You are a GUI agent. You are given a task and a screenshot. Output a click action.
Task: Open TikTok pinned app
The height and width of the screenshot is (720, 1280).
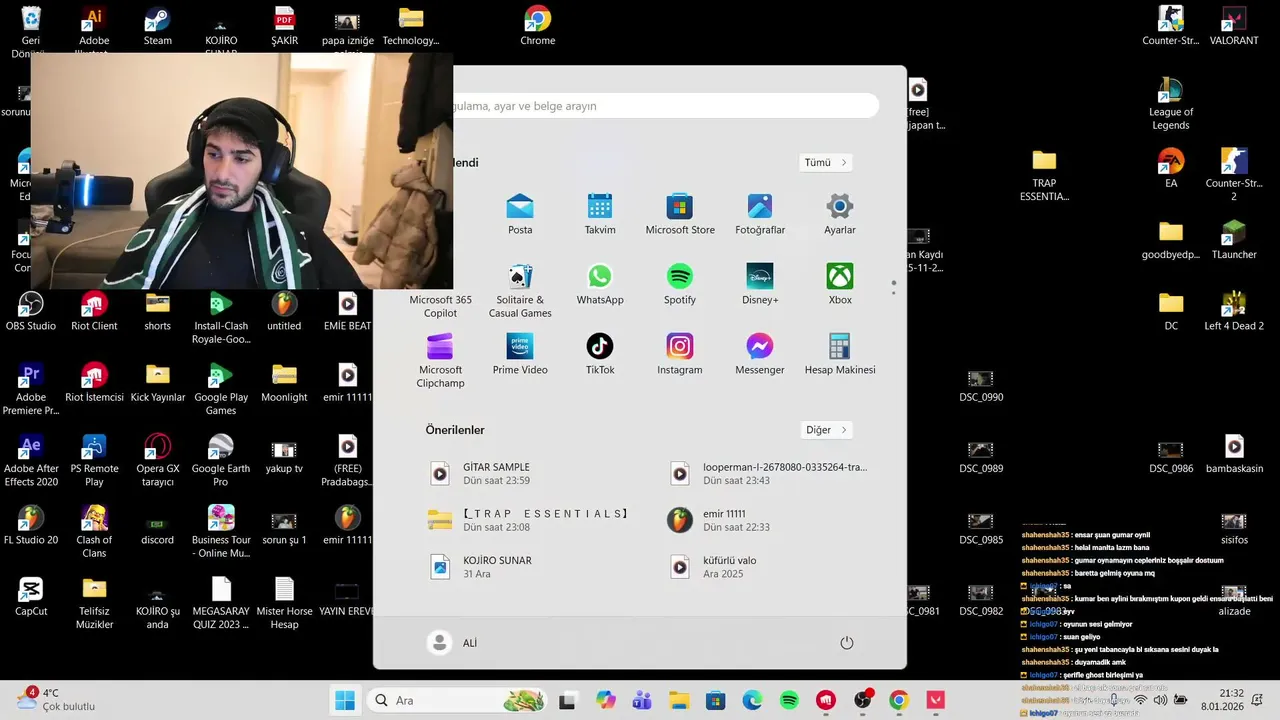[x=600, y=354]
